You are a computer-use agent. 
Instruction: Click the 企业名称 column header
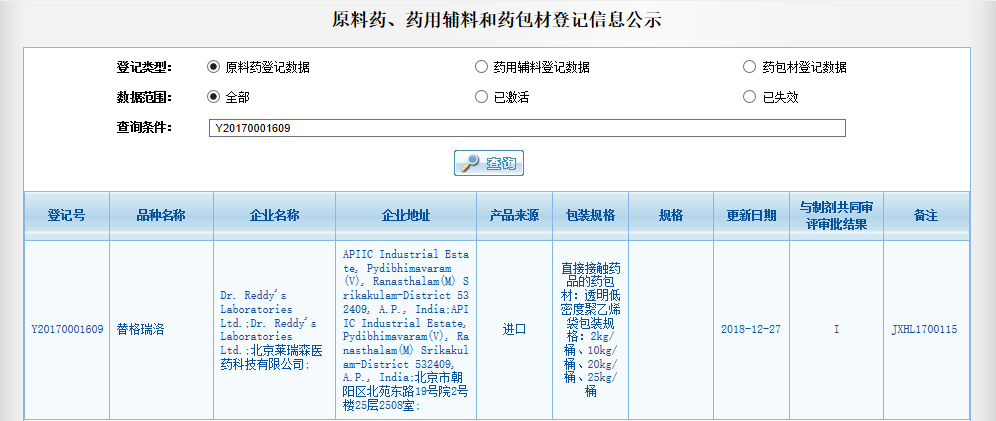pyautogui.click(x=274, y=216)
